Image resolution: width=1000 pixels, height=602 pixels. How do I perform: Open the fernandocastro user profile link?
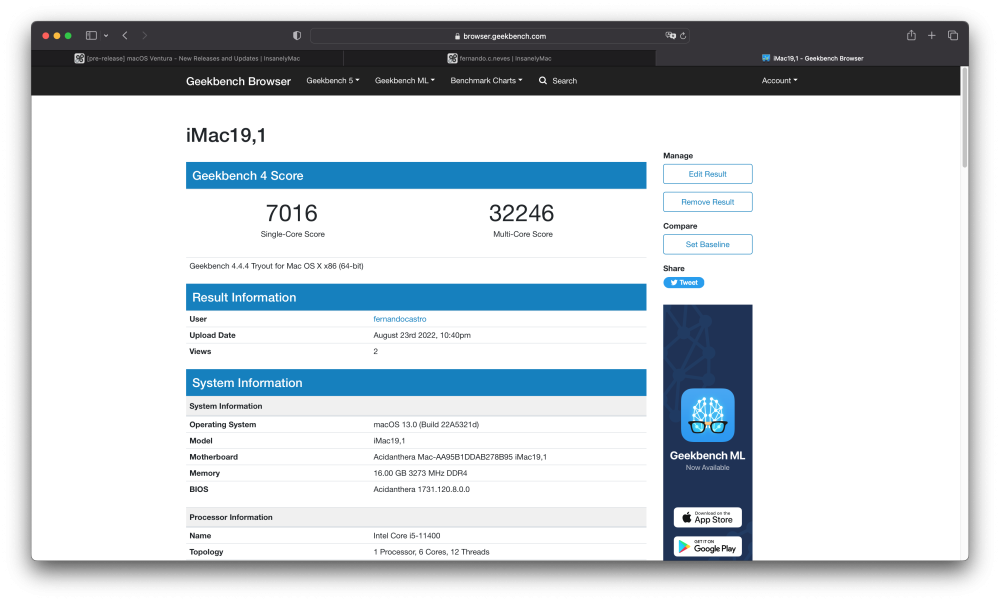click(400, 319)
